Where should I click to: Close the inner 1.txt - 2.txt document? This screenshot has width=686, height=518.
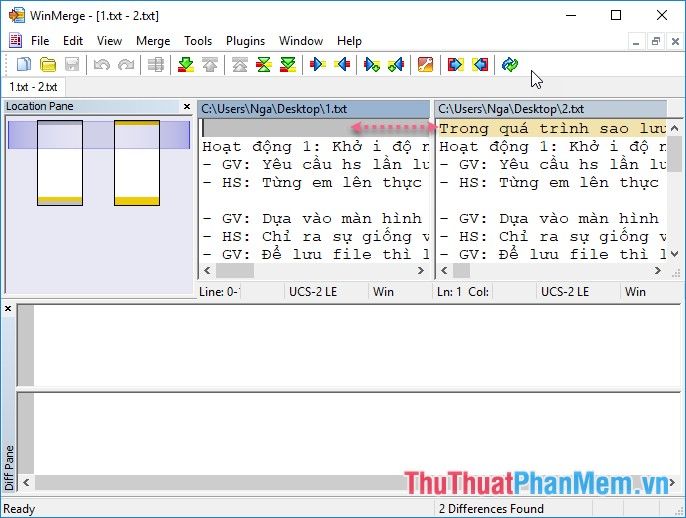tap(675, 42)
